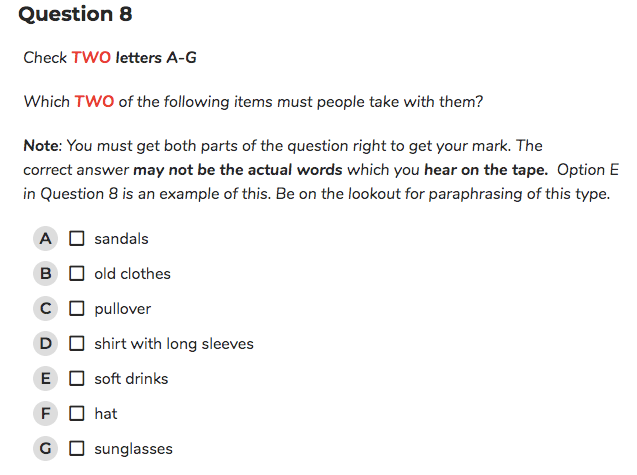Click the letter E circle badge
The image size is (637, 475).
(46, 378)
